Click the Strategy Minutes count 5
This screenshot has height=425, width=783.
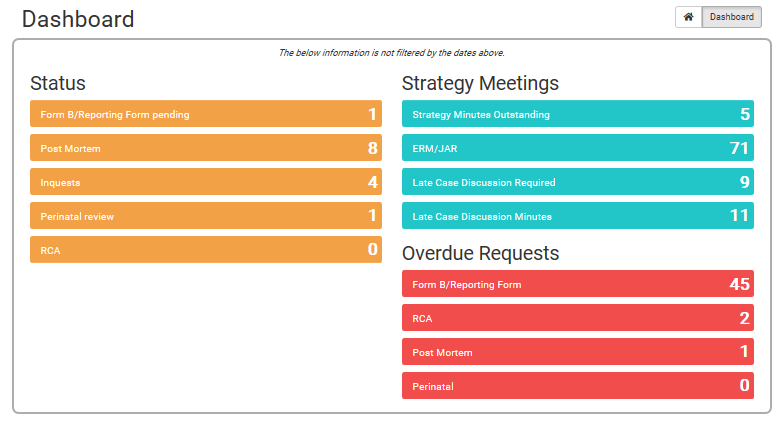[x=744, y=114]
